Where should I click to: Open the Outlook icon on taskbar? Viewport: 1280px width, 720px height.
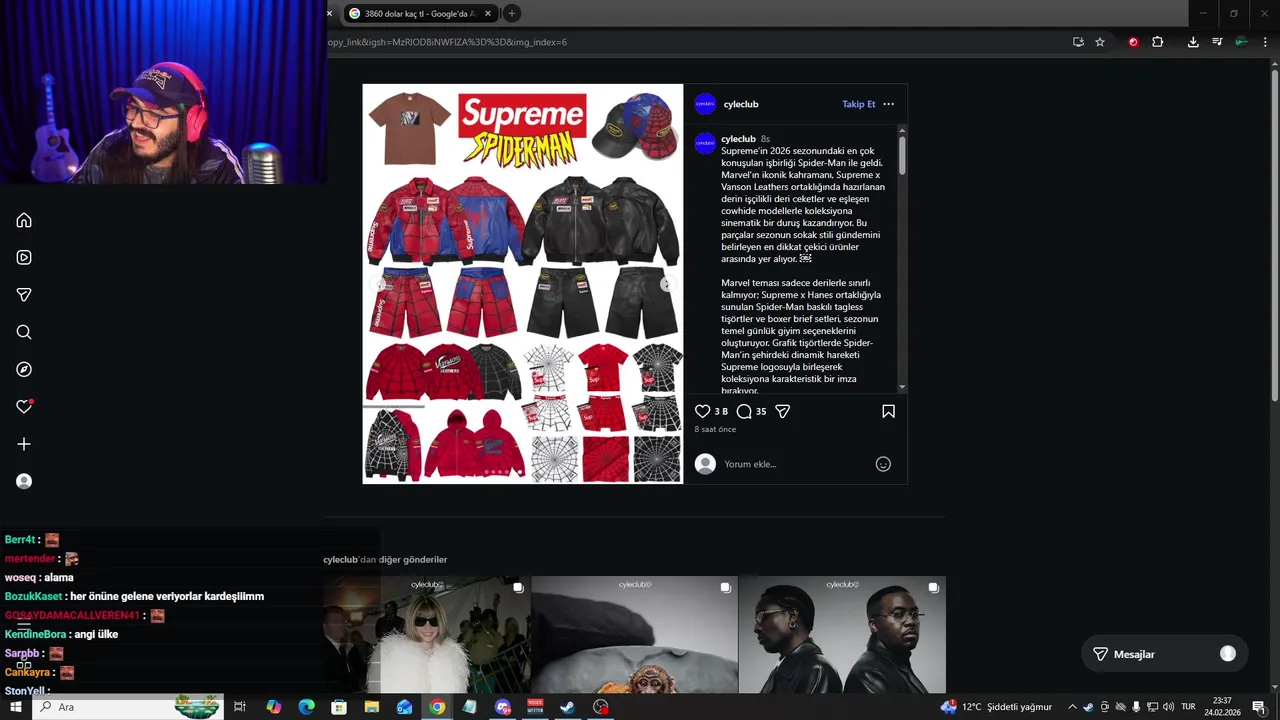(x=404, y=707)
